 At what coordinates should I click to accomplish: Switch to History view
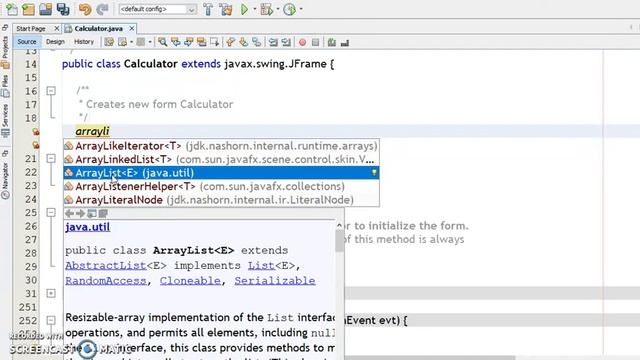pos(84,42)
